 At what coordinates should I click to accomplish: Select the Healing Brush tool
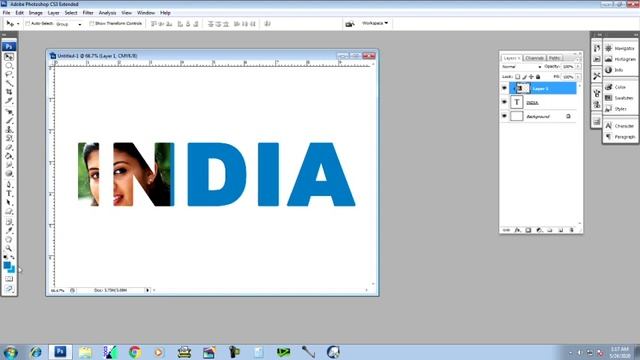tap(9, 112)
